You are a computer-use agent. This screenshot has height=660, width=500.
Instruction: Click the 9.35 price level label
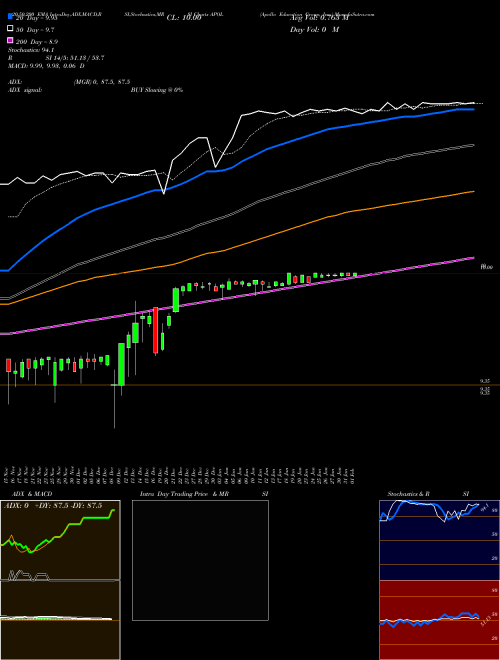point(485,381)
